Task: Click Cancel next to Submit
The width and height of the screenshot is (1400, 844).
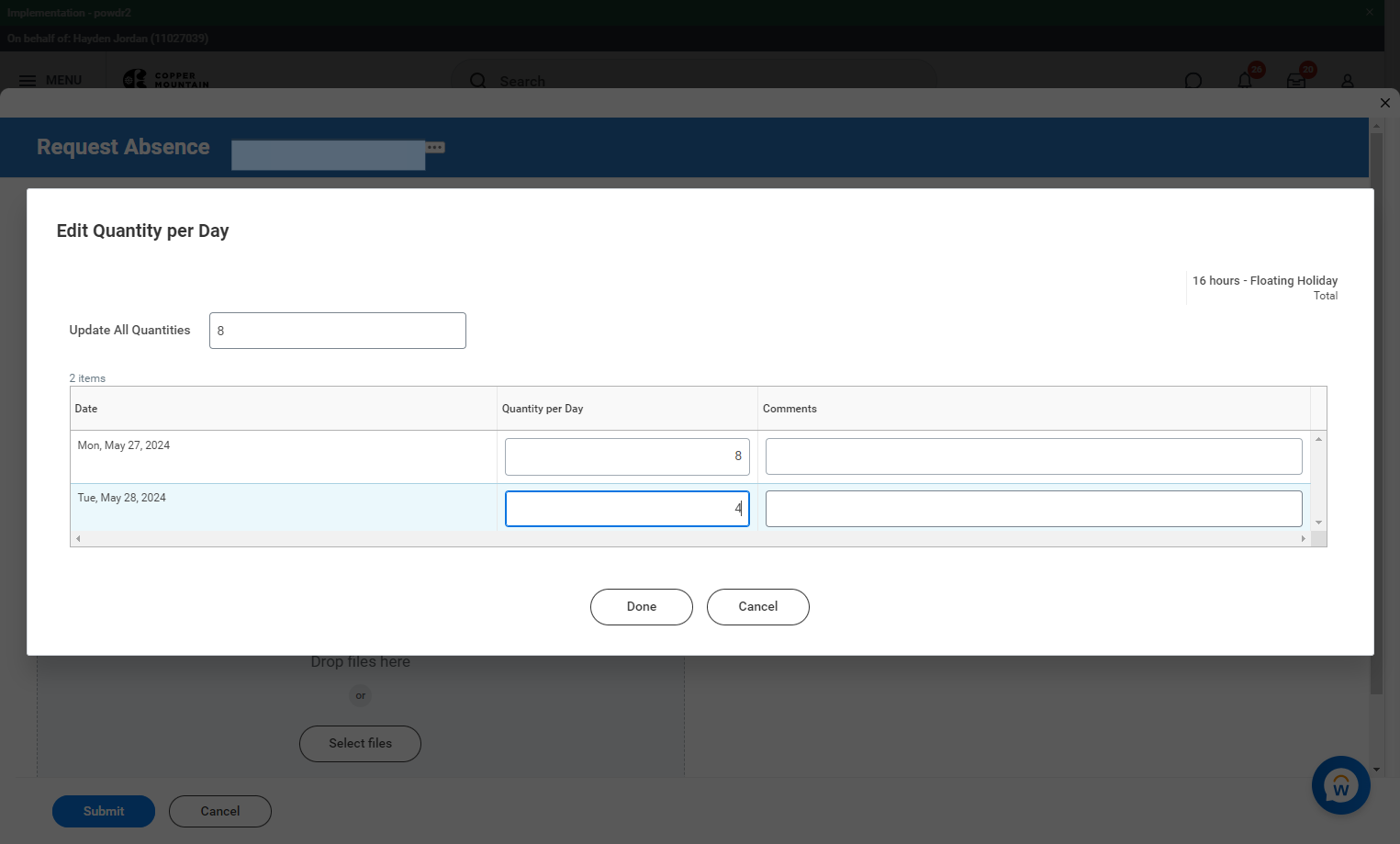Action: click(x=220, y=811)
